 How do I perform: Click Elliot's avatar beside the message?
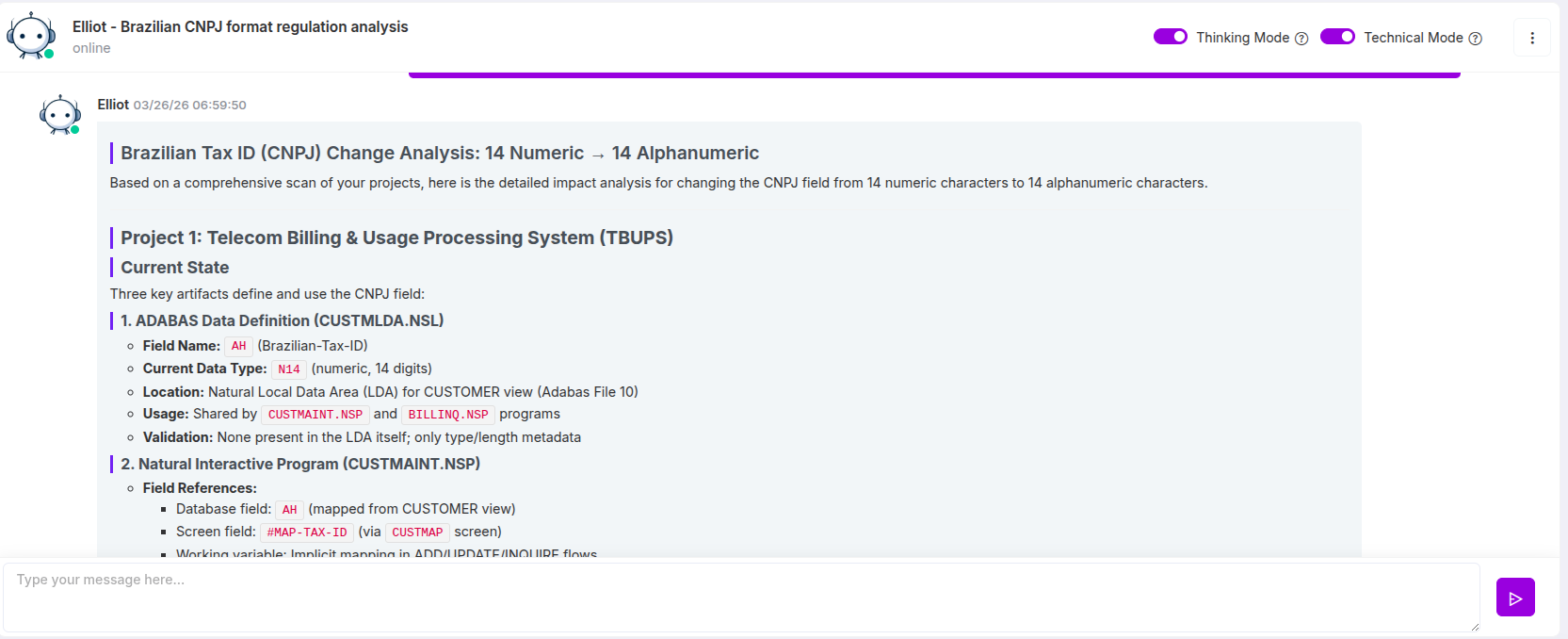[59, 115]
